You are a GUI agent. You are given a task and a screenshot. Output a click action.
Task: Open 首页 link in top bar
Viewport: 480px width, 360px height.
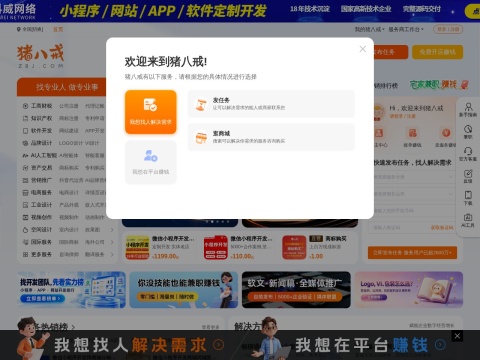point(58,29)
